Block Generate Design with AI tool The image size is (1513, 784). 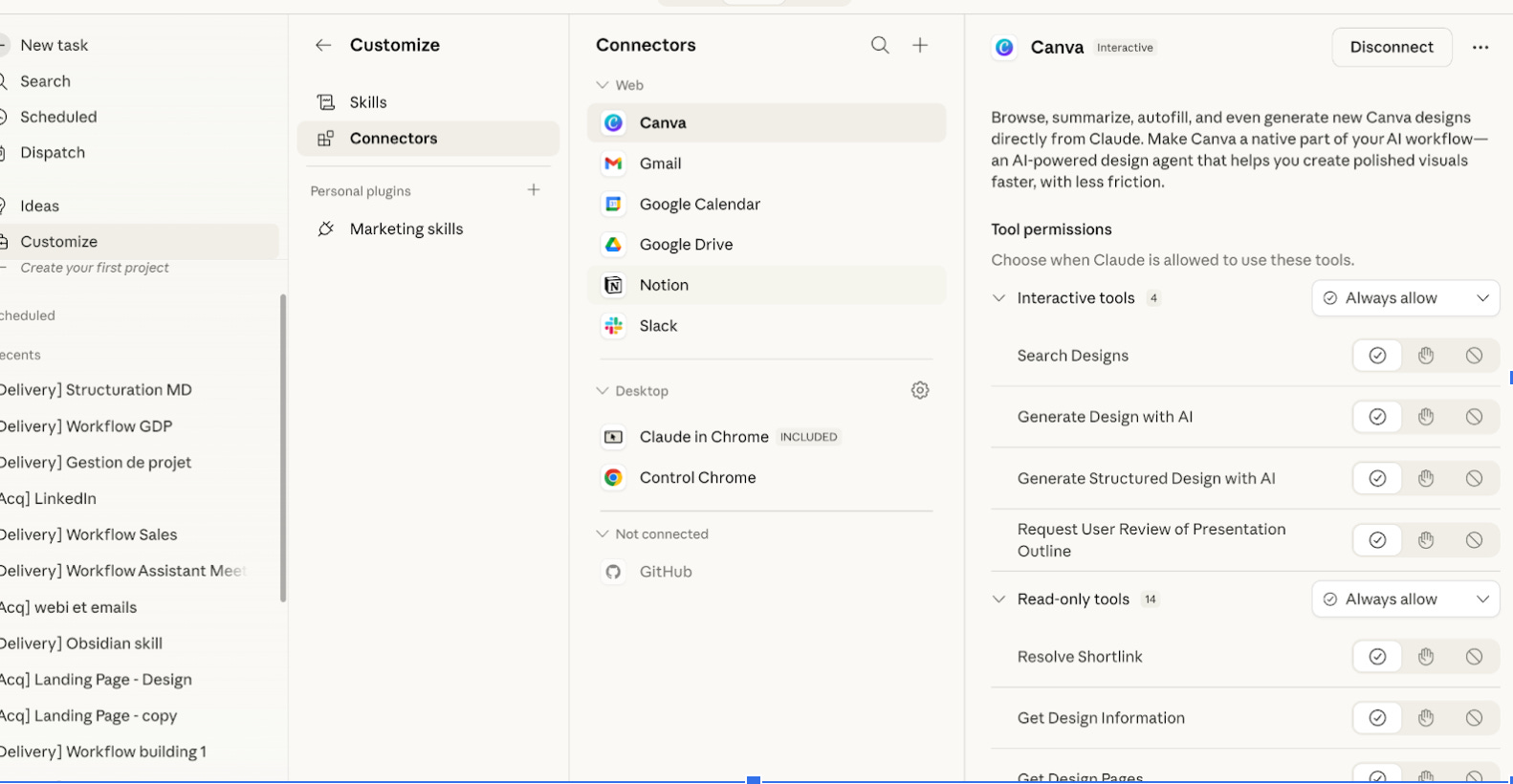[1475, 417]
